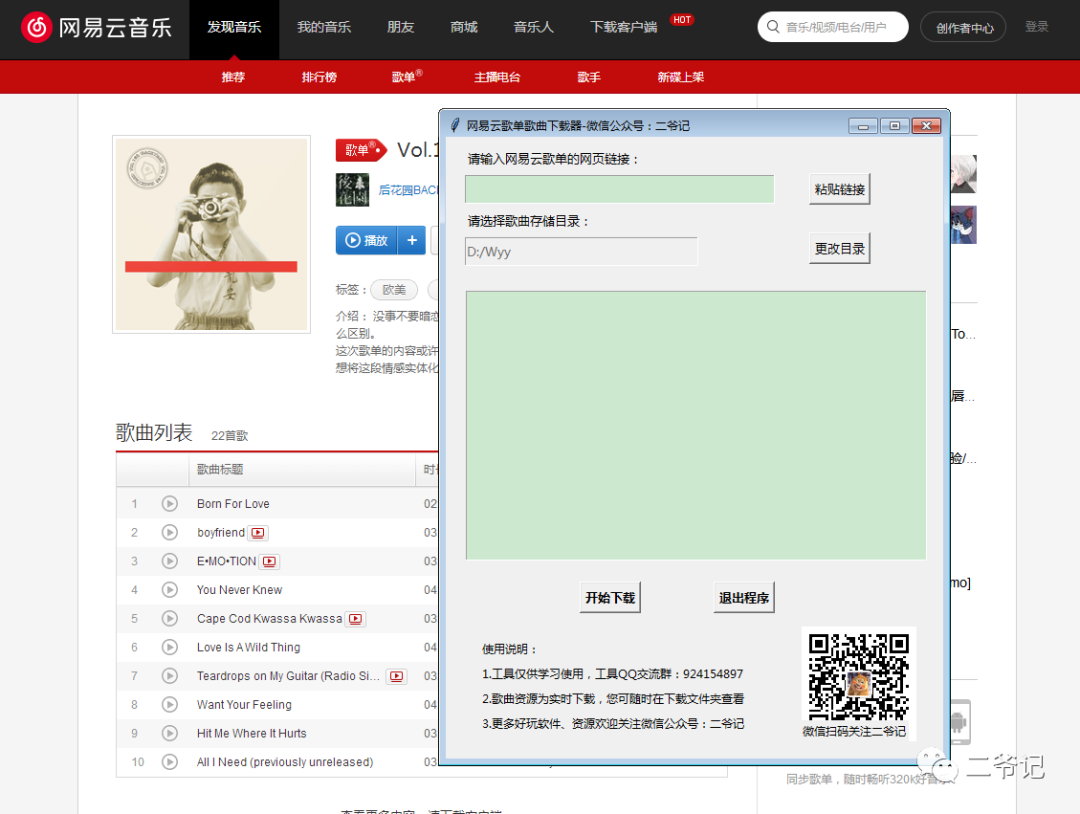Click the D:/Wyy storage directory field
This screenshot has height=814, width=1080.
(x=581, y=251)
